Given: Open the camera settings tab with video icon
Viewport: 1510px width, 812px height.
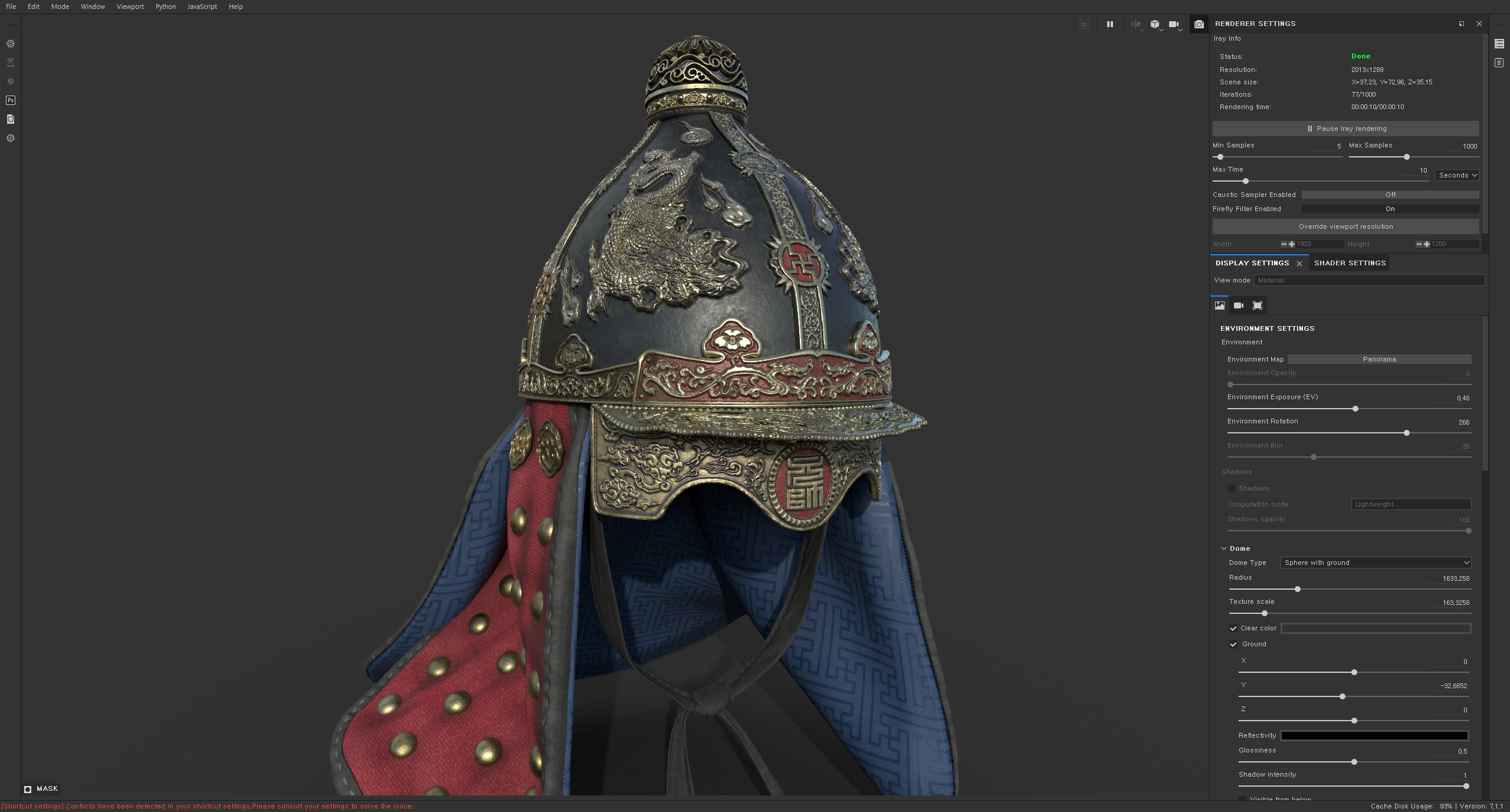Looking at the screenshot, I should (x=1238, y=305).
